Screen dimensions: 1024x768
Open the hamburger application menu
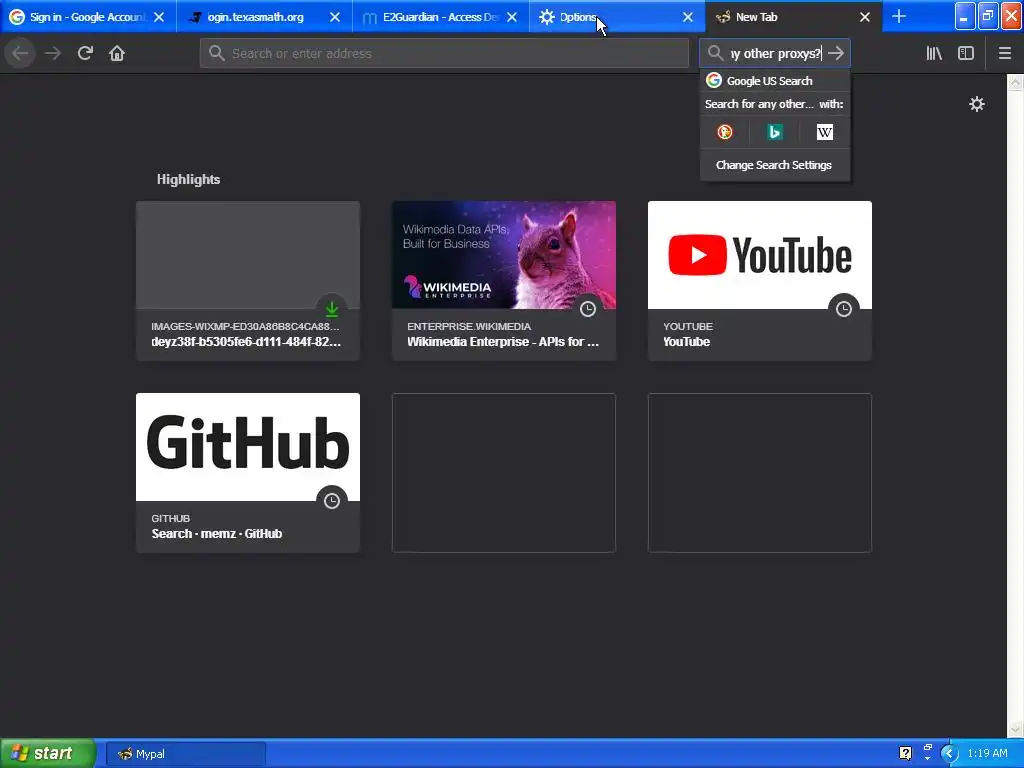(1004, 53)
